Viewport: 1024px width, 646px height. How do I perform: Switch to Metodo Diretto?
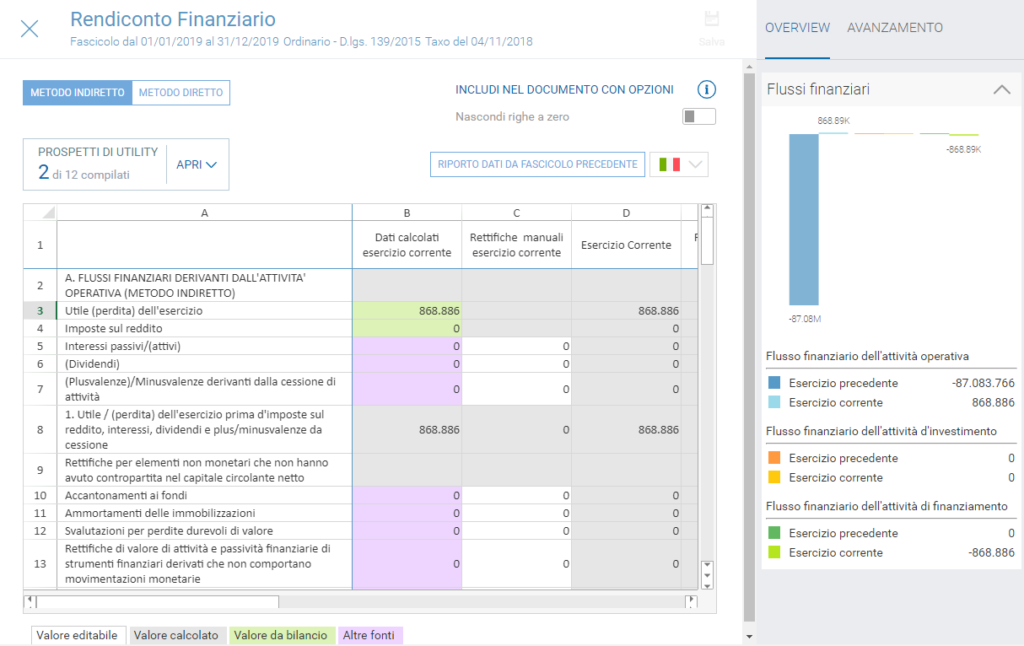181,93
